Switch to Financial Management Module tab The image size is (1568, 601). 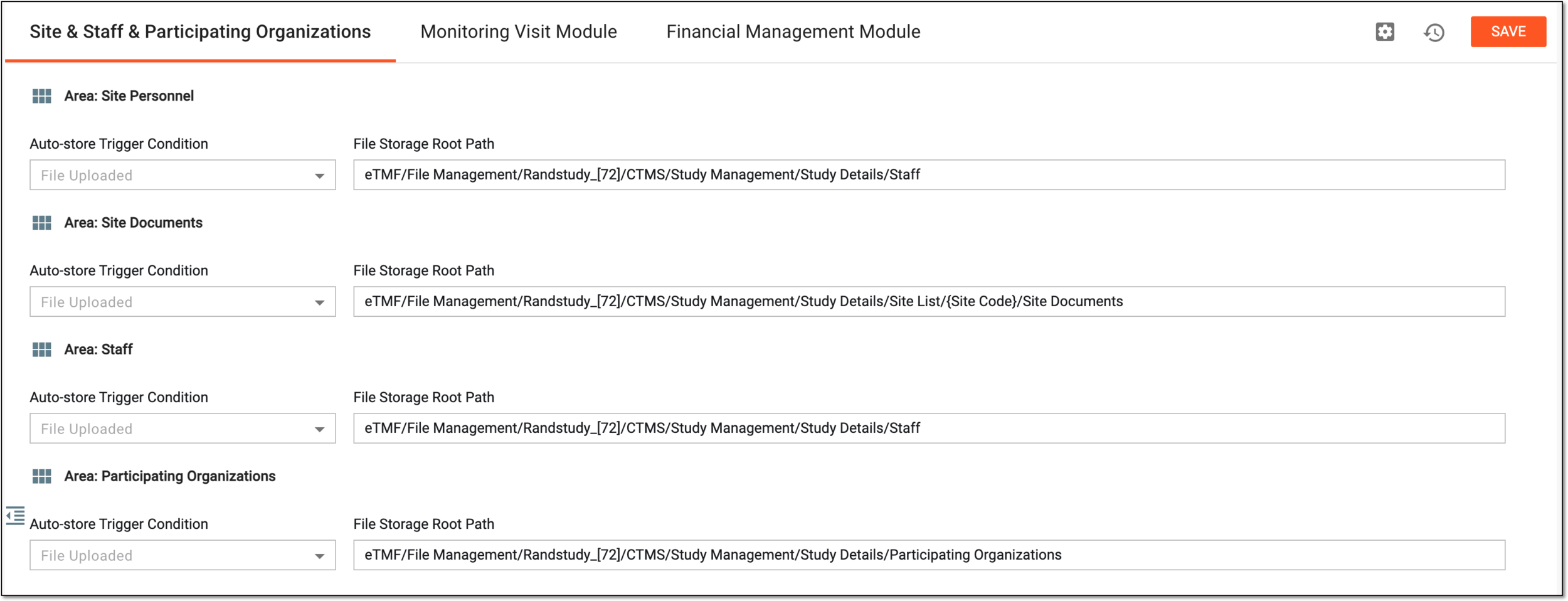coord(793,31)
